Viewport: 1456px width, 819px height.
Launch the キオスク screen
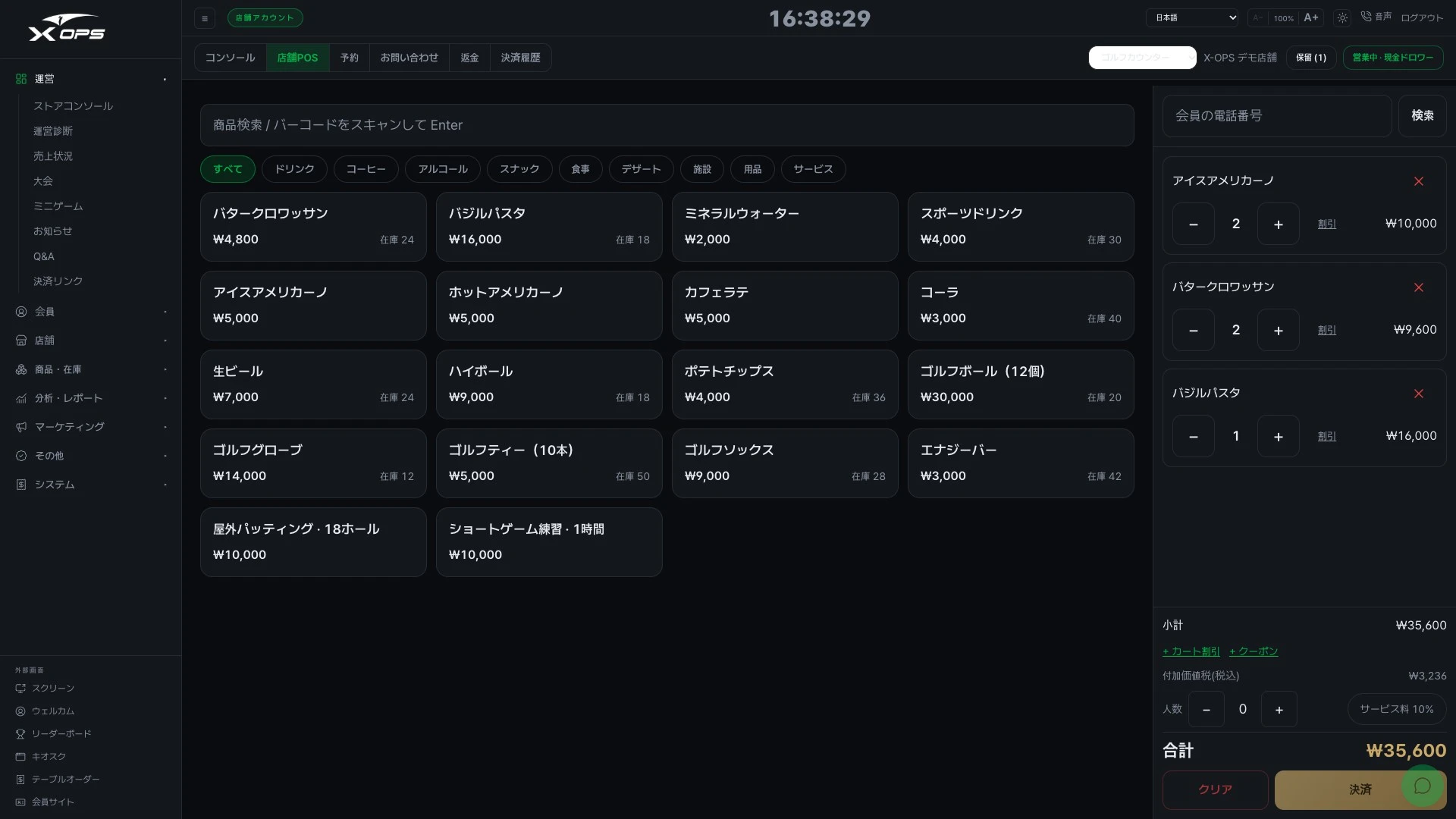(41, 757)
